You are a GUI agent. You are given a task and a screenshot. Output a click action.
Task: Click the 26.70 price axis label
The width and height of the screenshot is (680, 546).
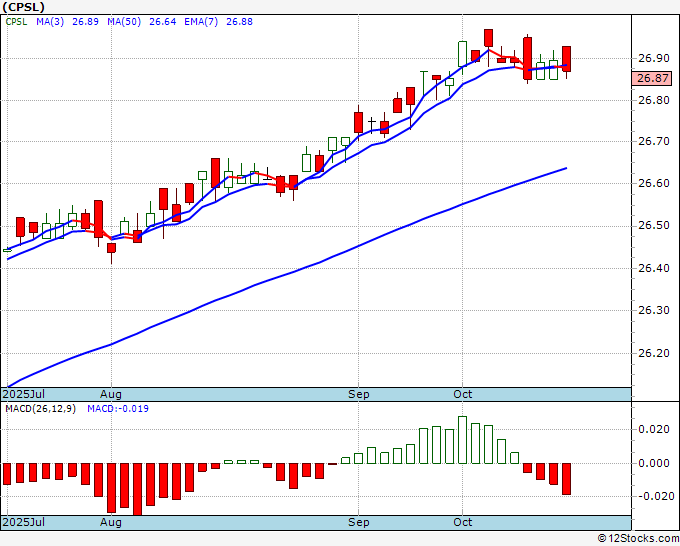654,141
